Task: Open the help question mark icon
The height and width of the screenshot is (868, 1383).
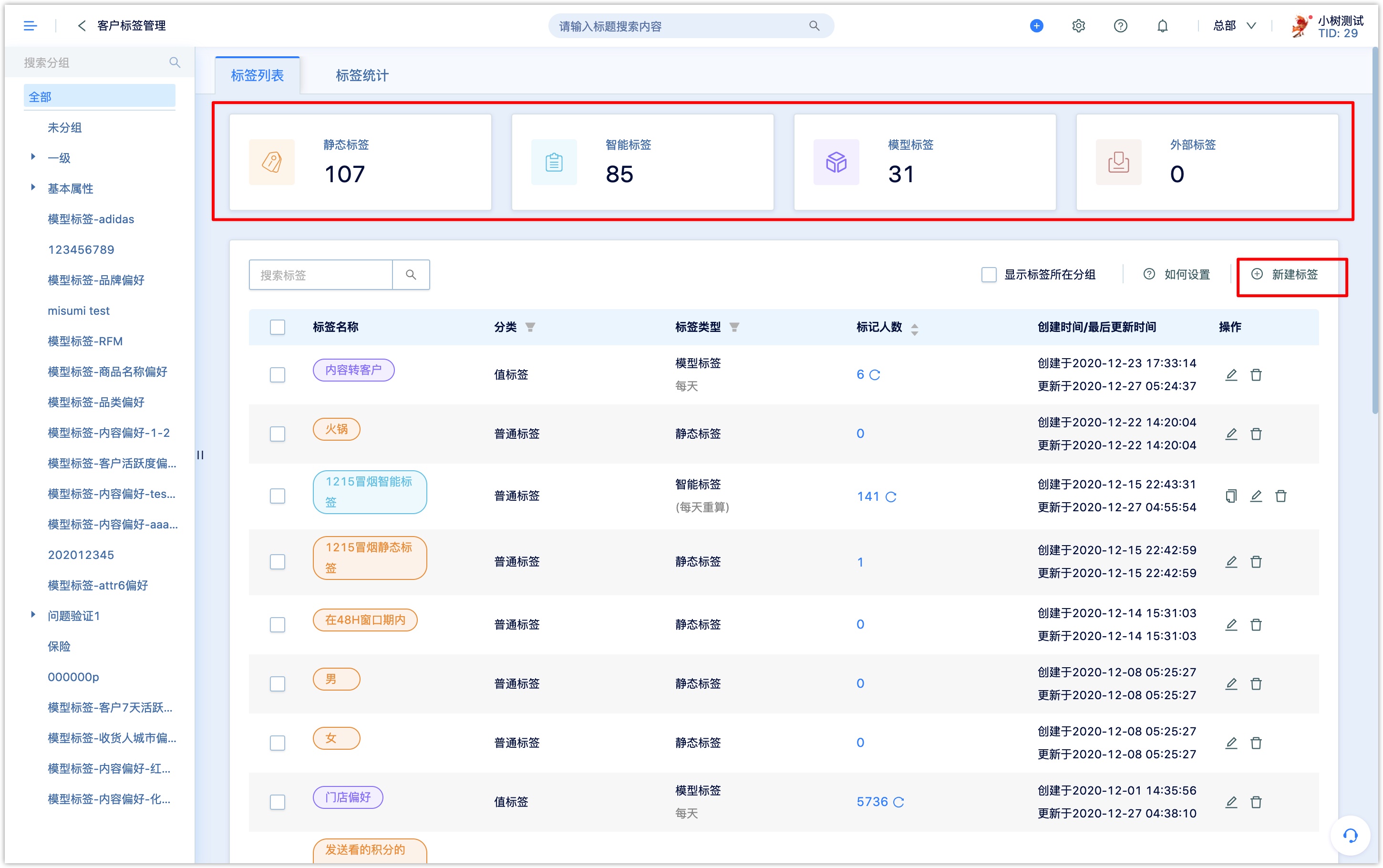Action: point(1120,26)
